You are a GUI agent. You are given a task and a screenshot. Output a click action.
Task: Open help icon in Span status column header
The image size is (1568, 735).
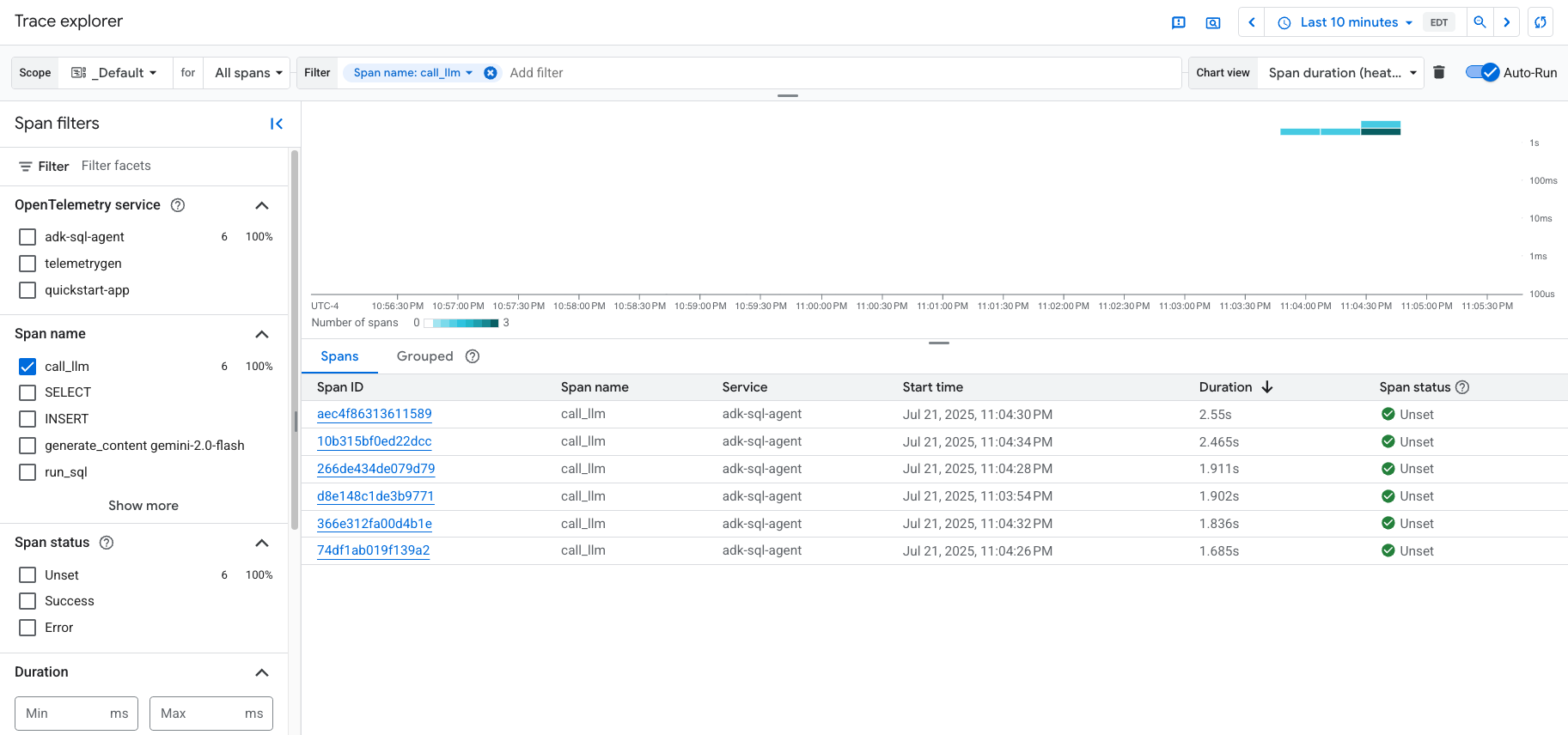pyautogui.click(x=1462, y=387)
